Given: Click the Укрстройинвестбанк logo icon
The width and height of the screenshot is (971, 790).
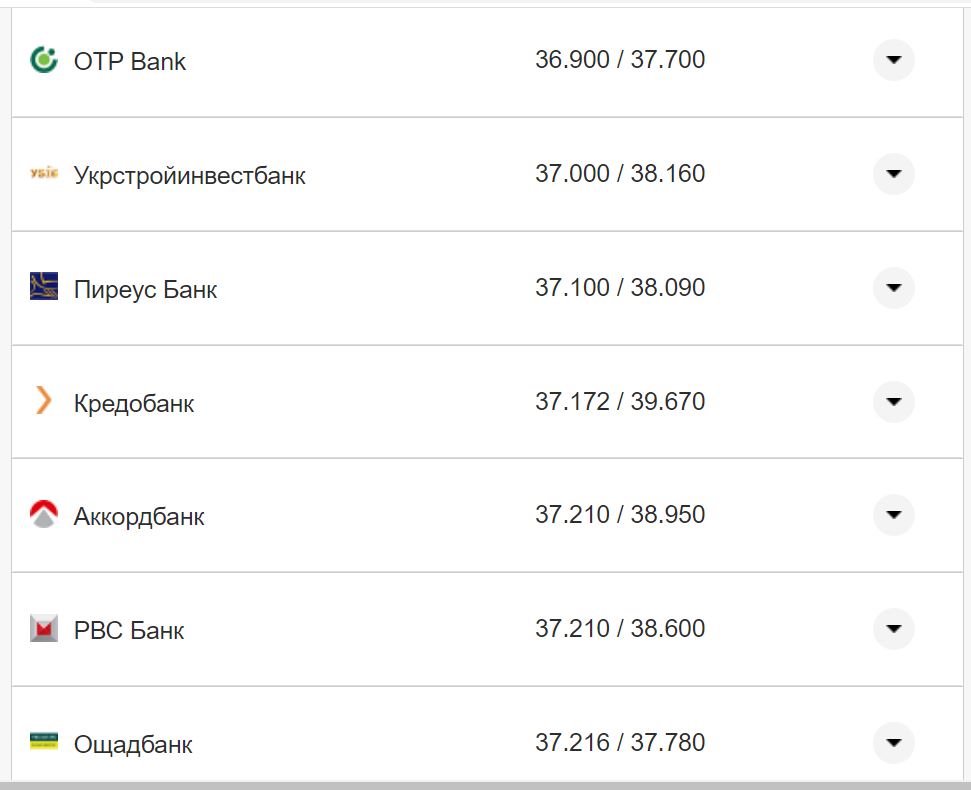Looking at the screenshot, I should click(44, 174).
